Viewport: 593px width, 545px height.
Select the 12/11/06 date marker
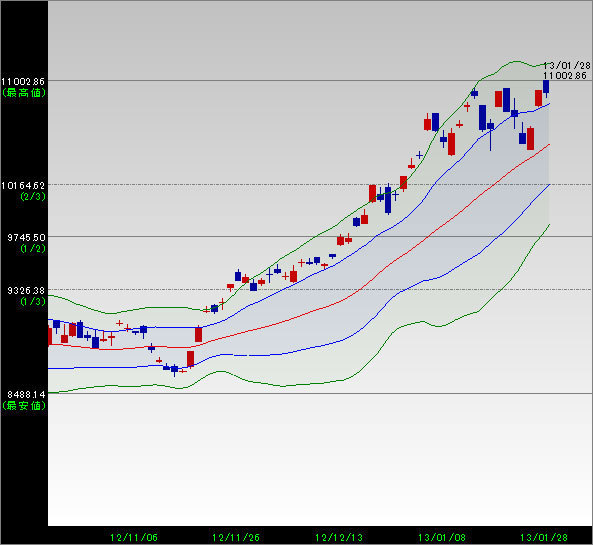tap(134, 537)
